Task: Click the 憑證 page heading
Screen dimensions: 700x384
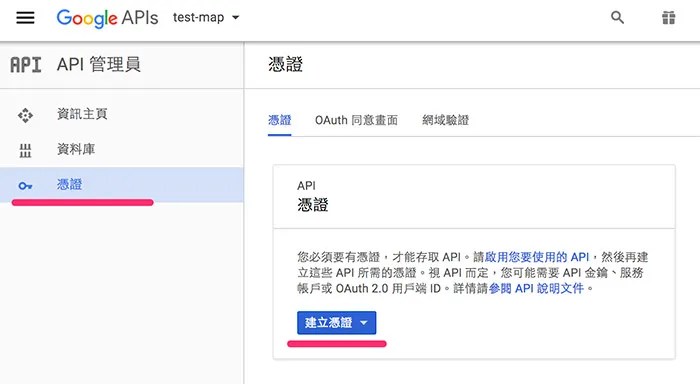Action: pos(286,65)
